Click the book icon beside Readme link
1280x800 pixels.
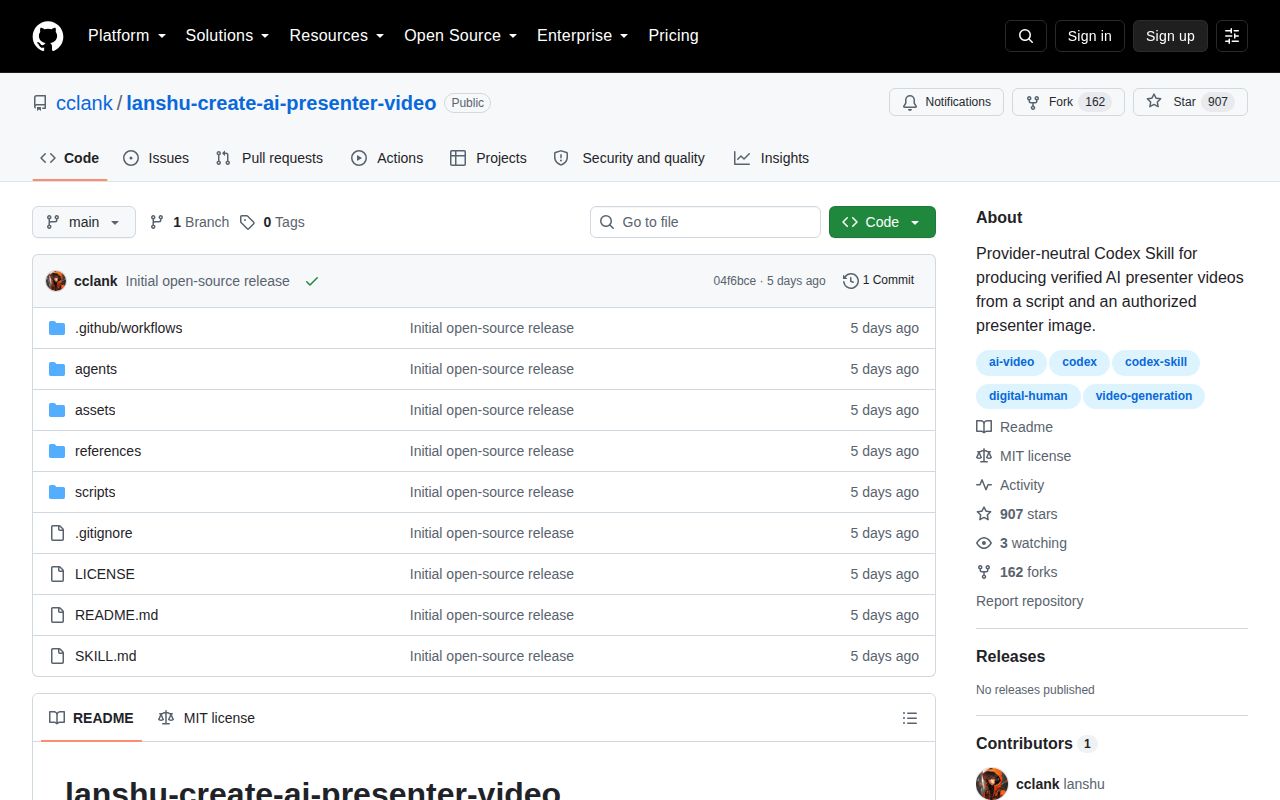984,427
